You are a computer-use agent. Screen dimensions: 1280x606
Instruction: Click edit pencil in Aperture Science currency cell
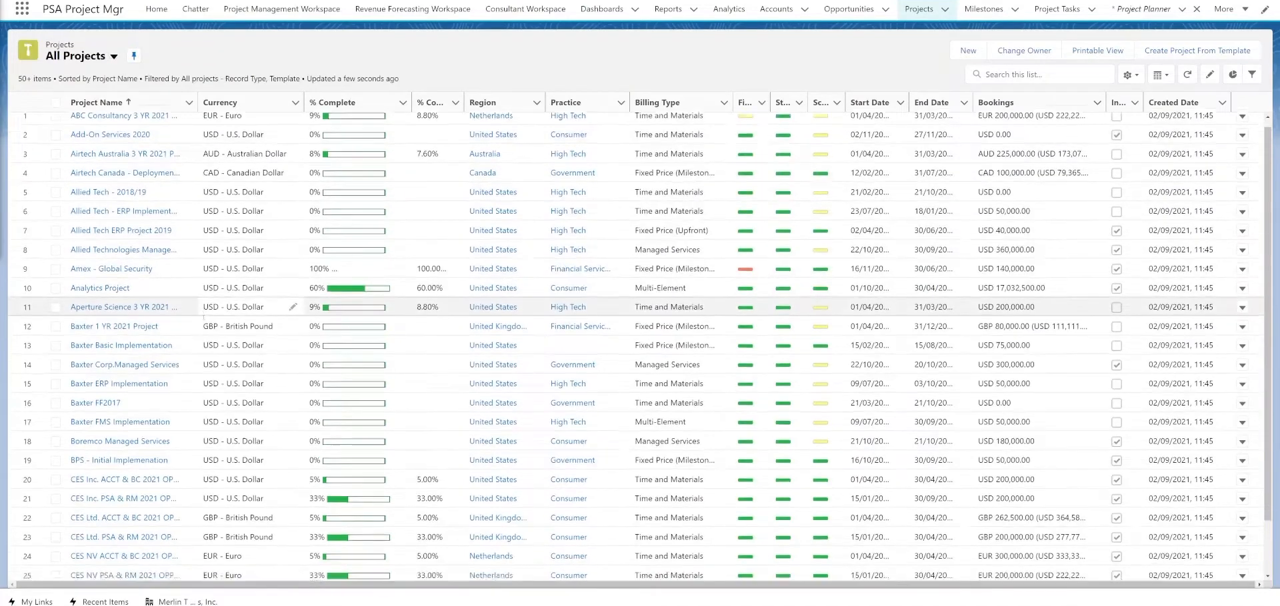[x=293, y=307]
